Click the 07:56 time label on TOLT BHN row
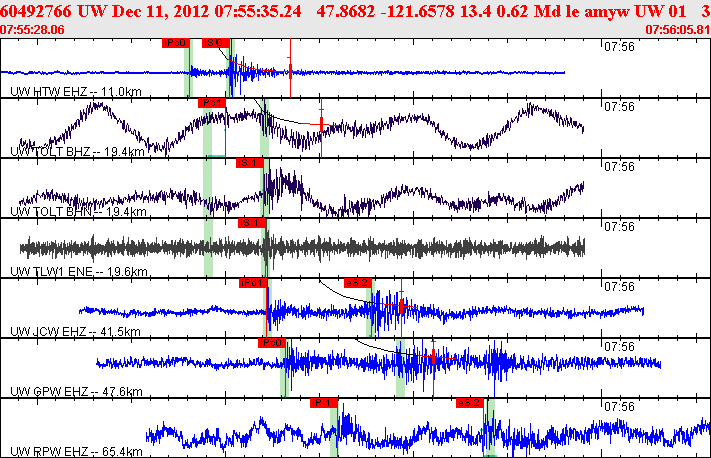 tap(619, 167)
